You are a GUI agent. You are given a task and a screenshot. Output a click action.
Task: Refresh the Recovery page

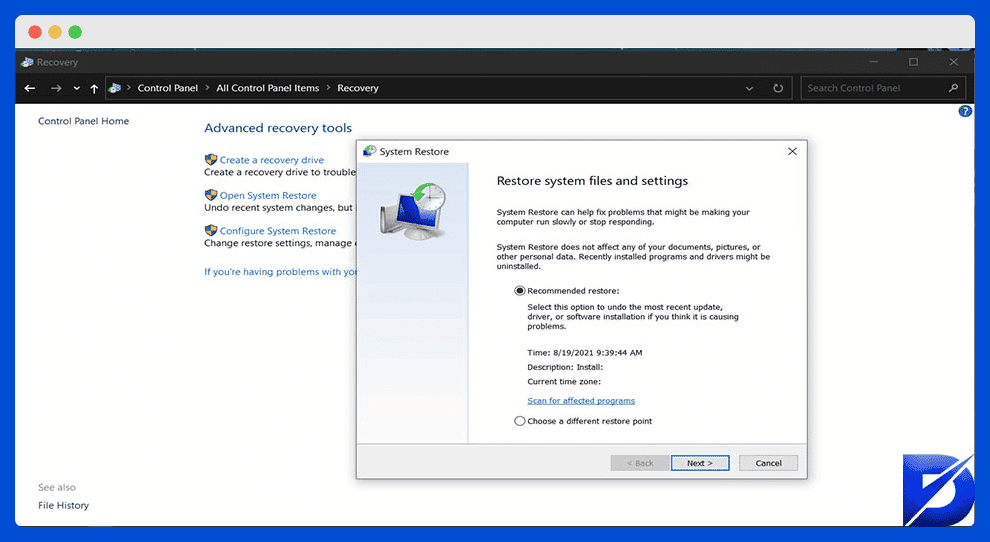click(778, 88)
